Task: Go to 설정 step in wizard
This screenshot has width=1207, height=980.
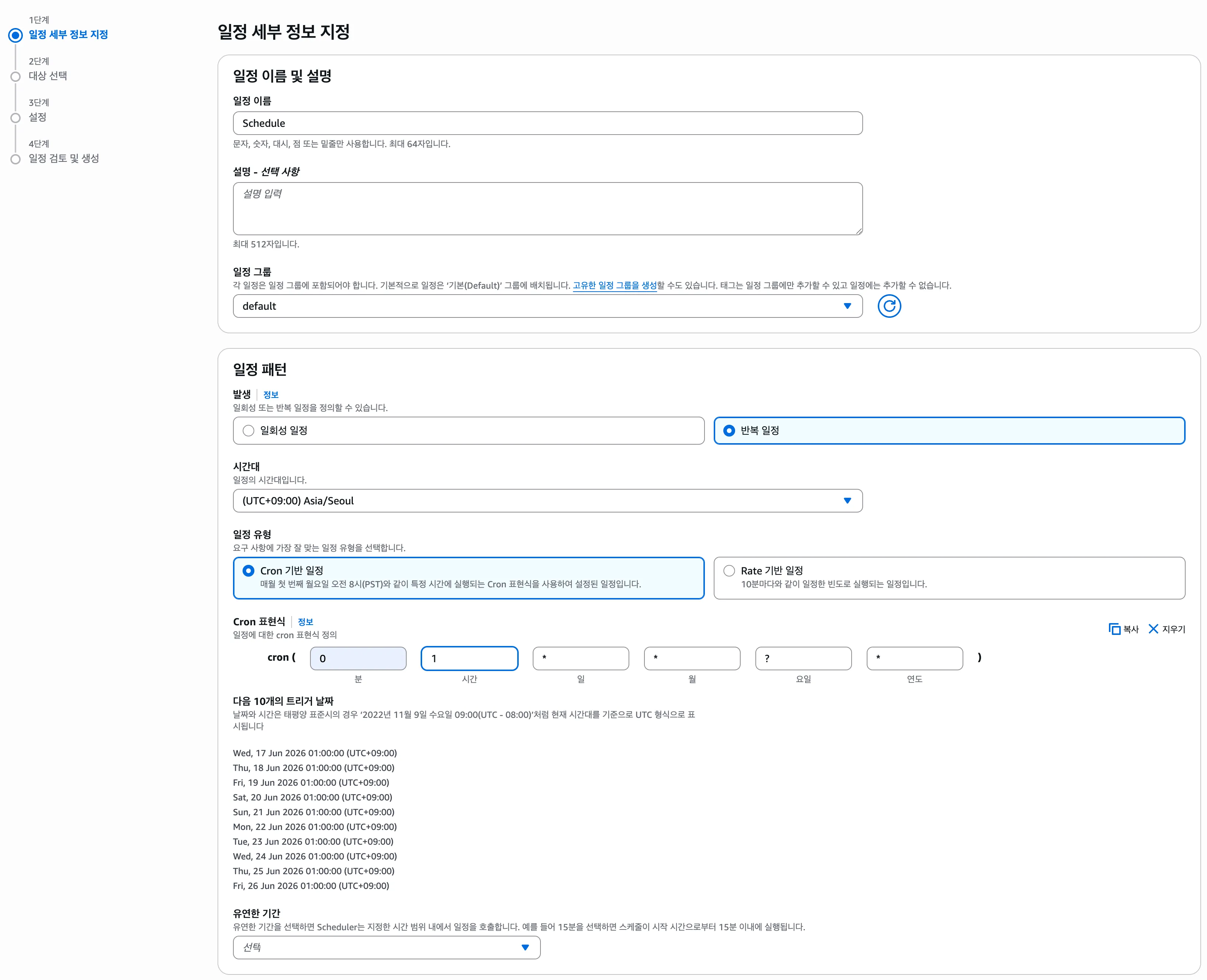Action: pyautogui.click(x=38, y=117)
